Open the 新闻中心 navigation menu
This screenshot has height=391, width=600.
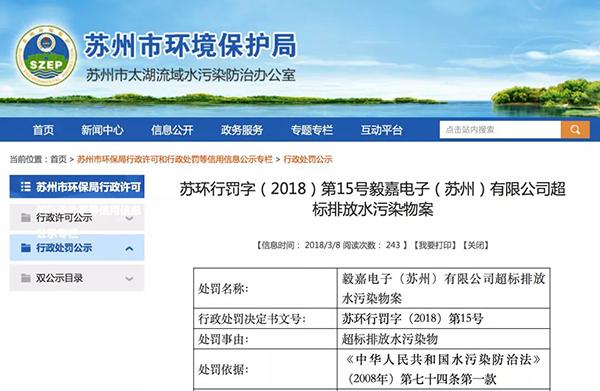point(102,130)
